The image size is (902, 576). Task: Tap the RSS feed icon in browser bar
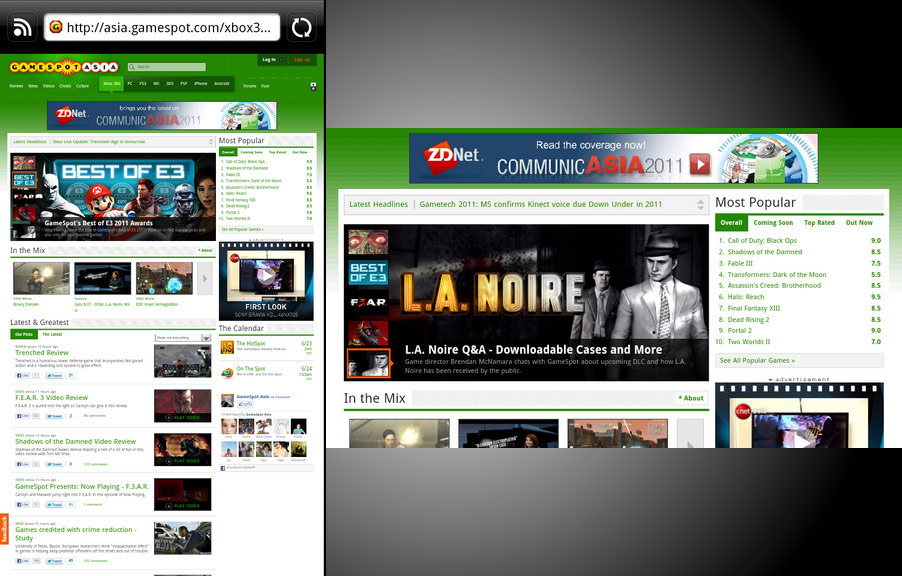[x=22, y=27]
